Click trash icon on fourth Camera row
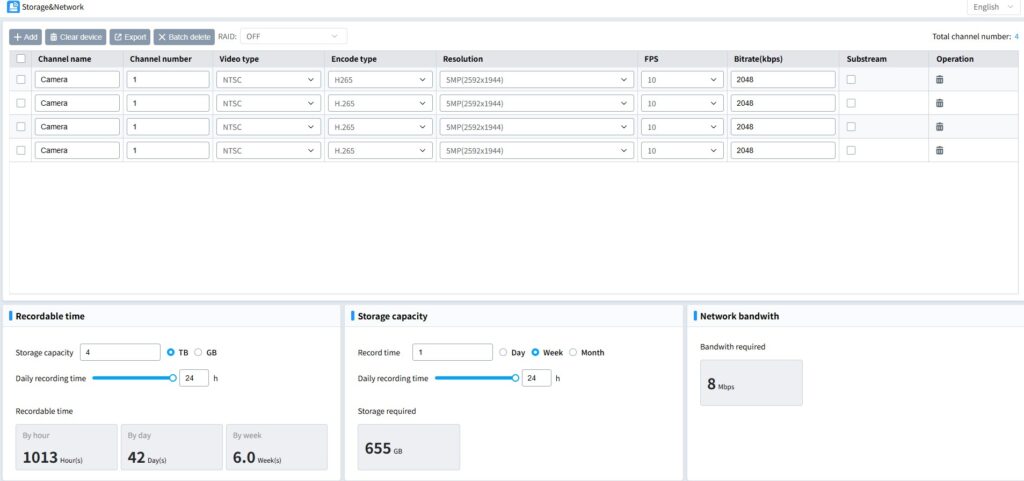1024x481 pixels. 939,150
